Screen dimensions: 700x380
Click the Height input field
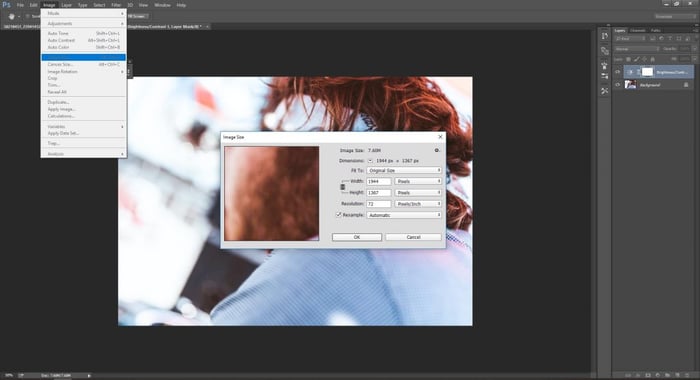[x=379, y=192]
